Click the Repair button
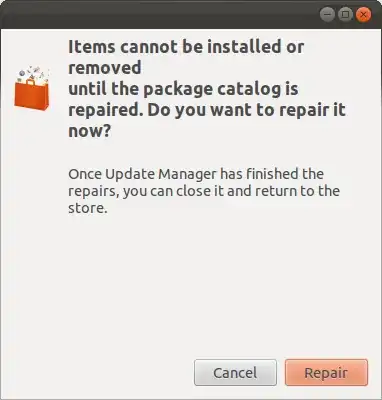Viewport: 382px width, 400px height. (326, 372)
